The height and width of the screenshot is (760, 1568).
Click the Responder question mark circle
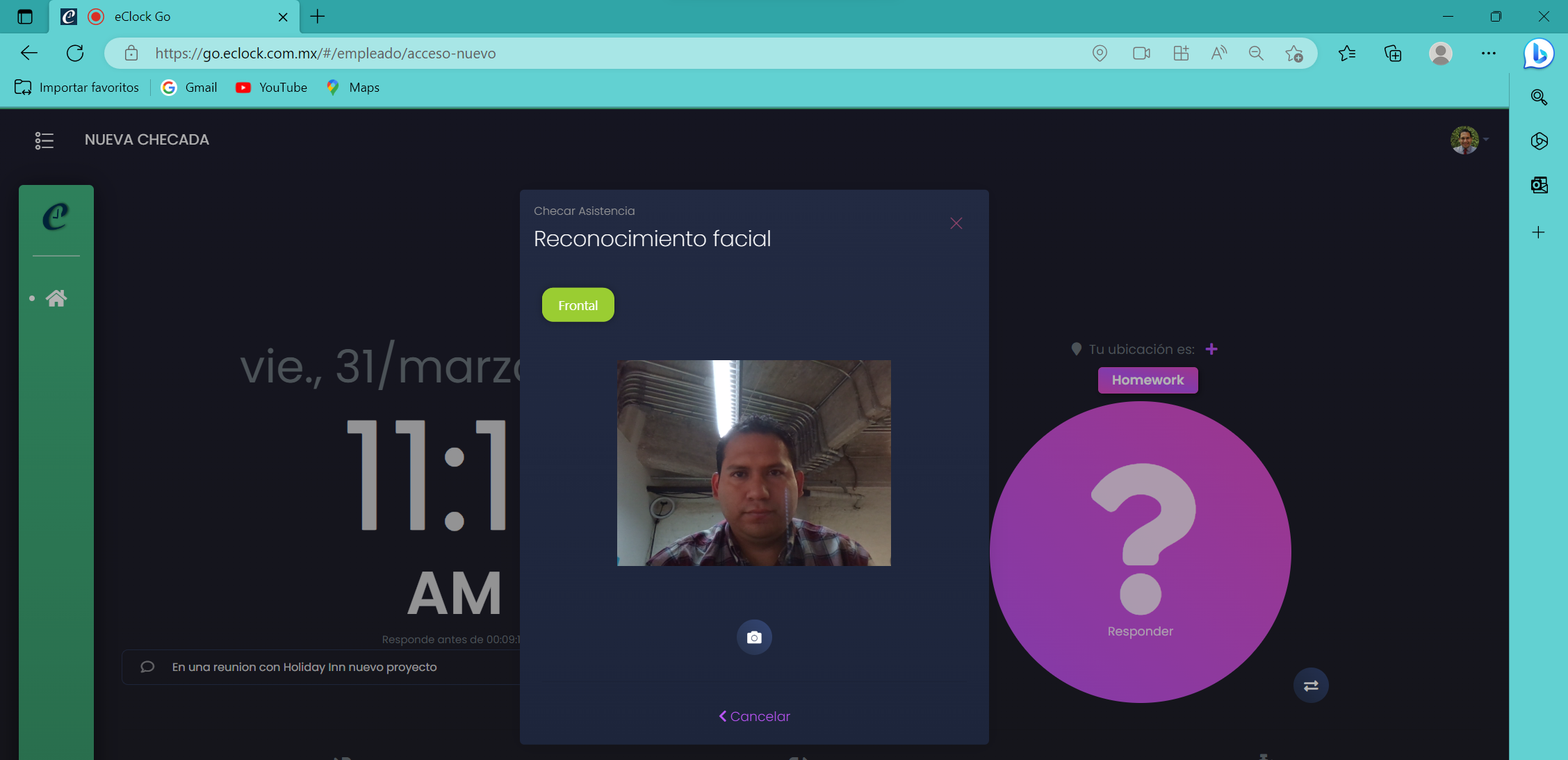pos(1140,552)
